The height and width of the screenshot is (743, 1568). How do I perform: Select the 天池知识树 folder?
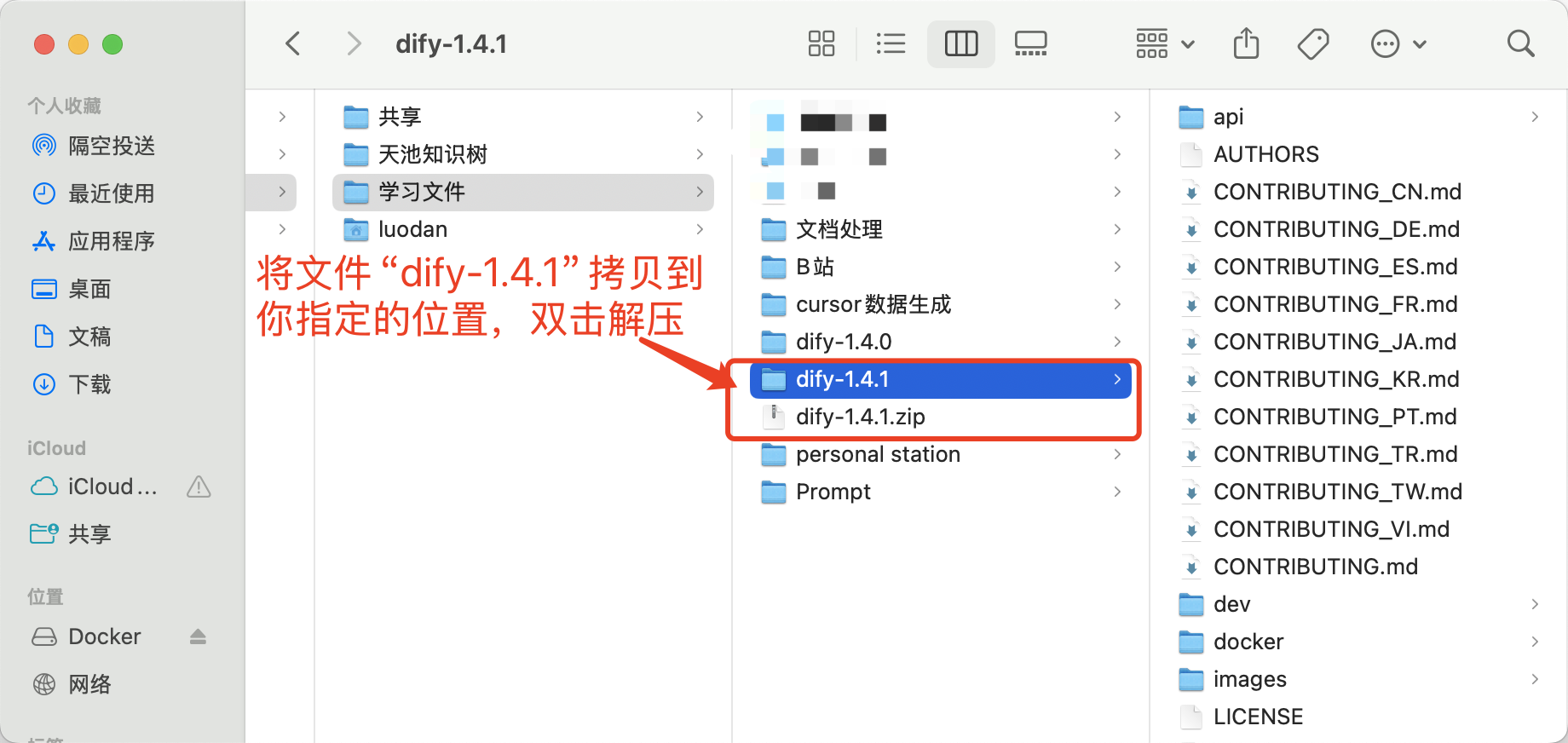(x=523, y=154)
